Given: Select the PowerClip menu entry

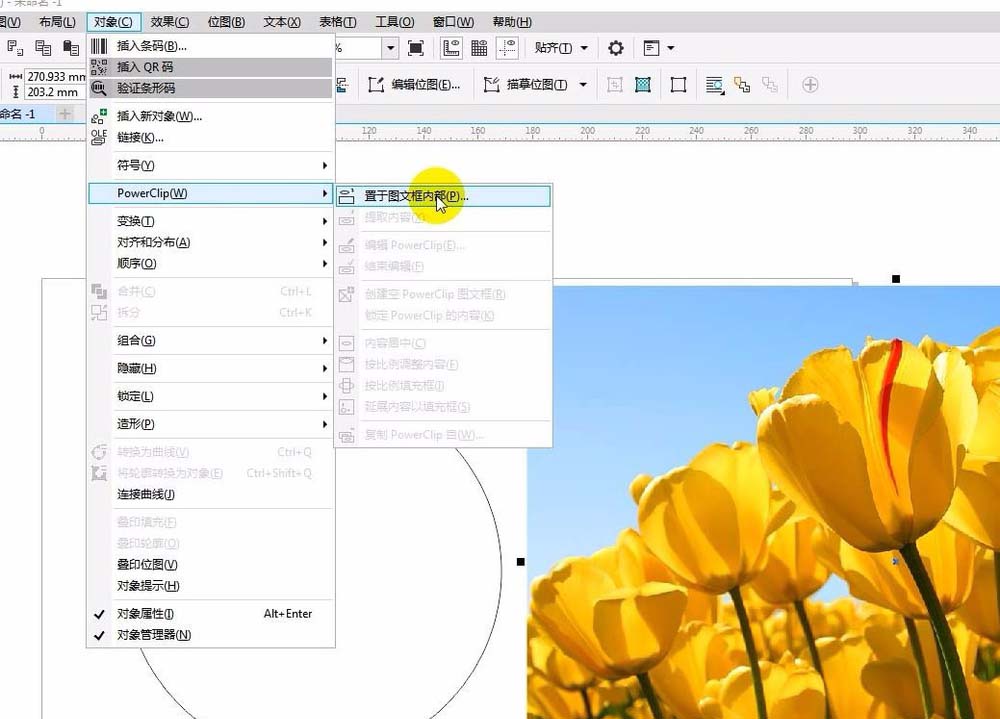Looking at the screenshot, I should pyautogui.click(x=210, y=193).
